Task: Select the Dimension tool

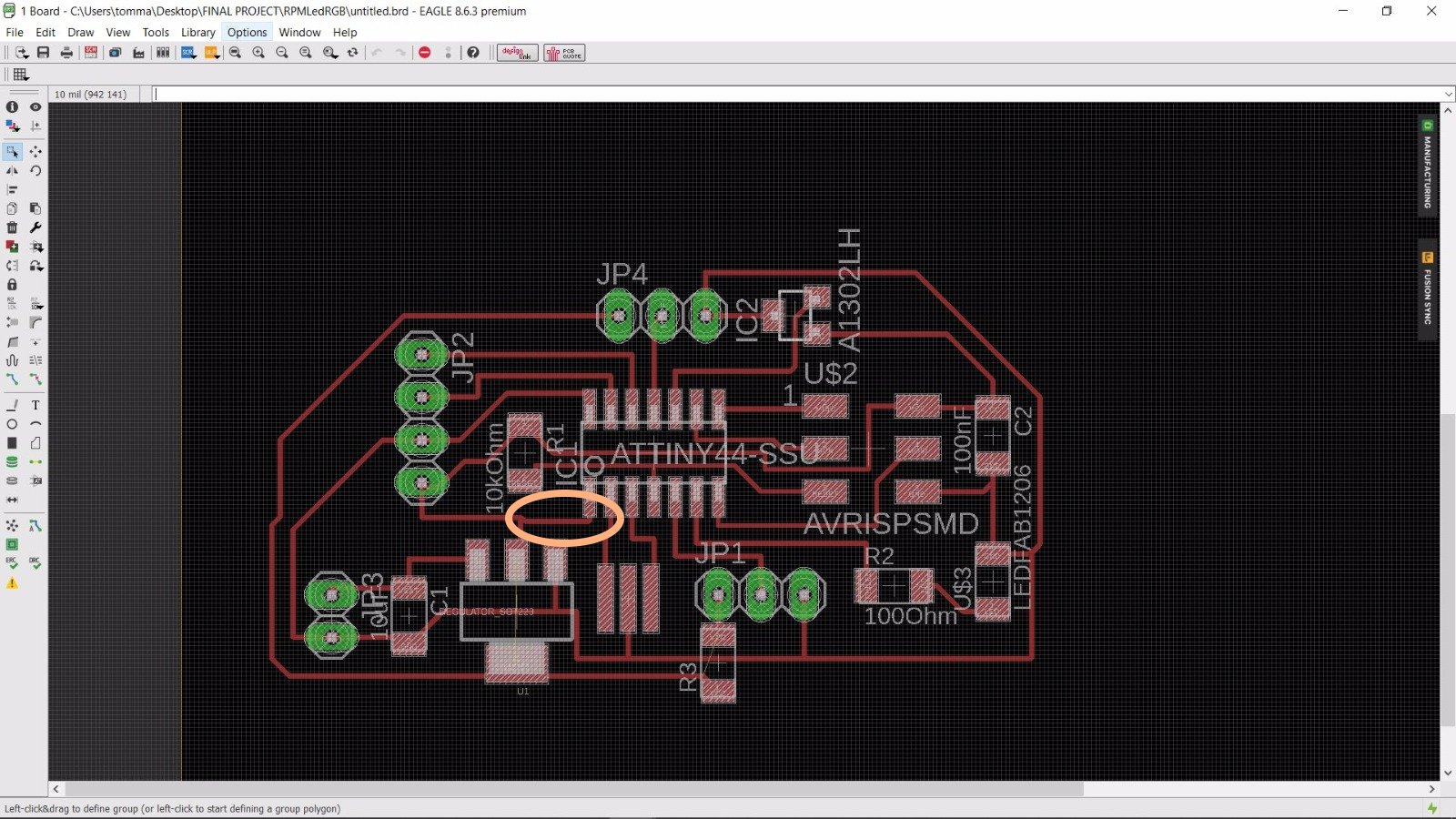Action: pos(12,500)
